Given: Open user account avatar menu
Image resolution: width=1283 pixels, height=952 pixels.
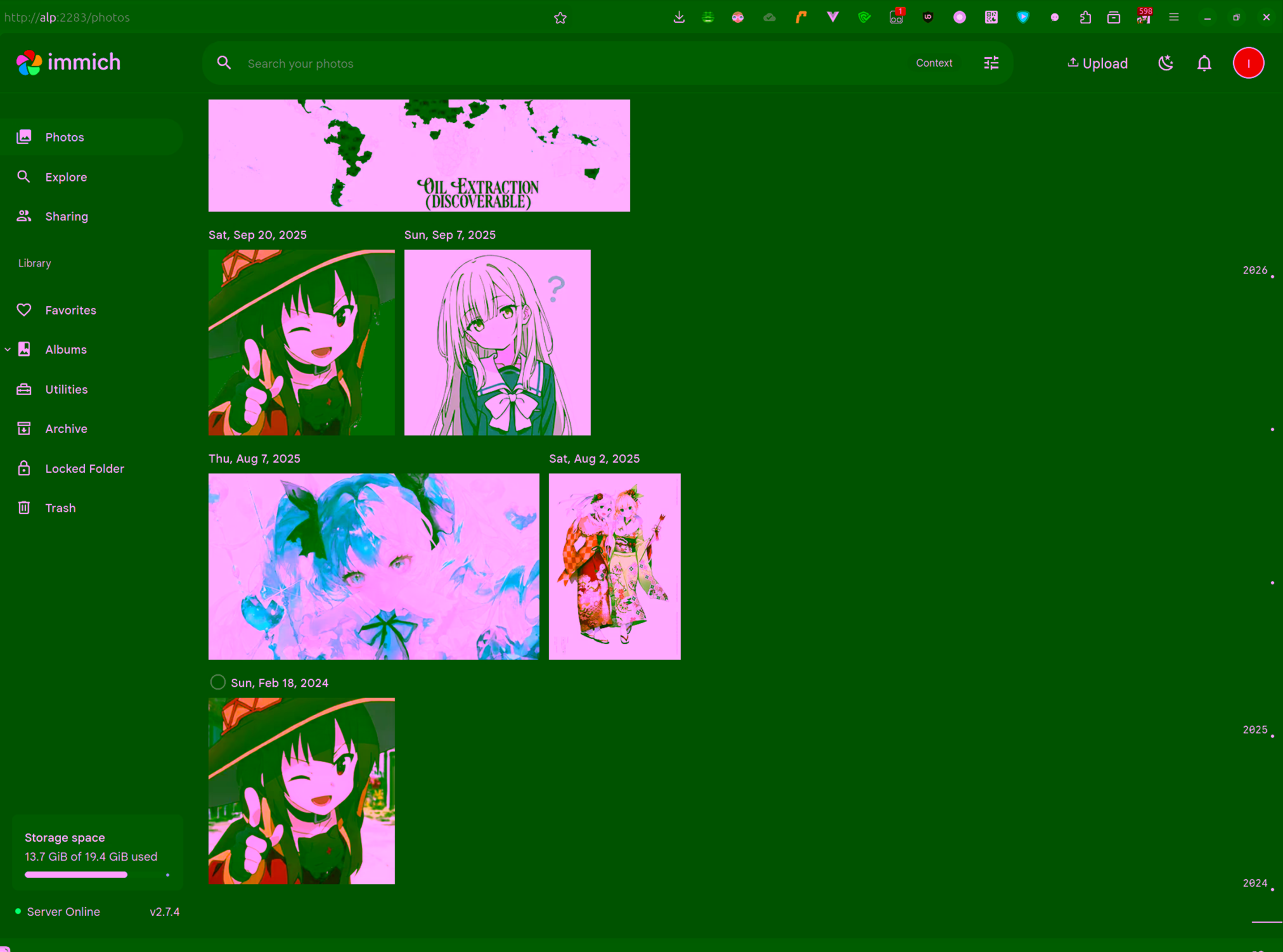Looking at the screenshot, I should (1248, 63).
